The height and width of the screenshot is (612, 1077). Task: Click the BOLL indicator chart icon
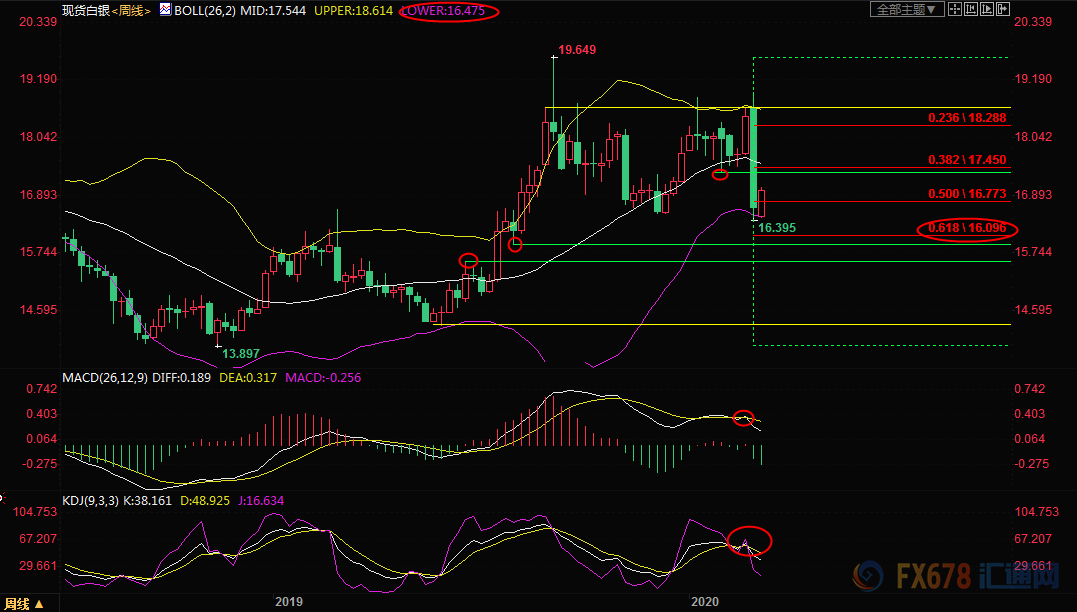pos(165,10)
